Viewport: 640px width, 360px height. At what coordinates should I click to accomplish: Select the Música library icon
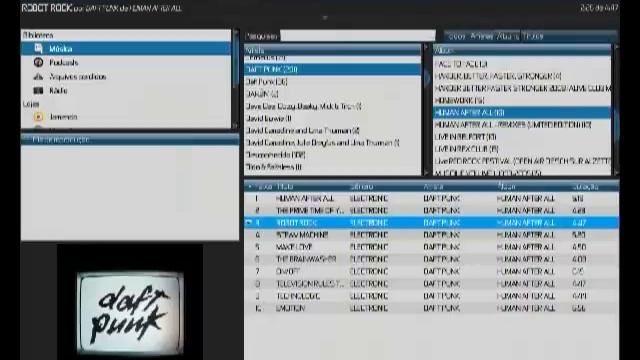click(x=38, y=49)
